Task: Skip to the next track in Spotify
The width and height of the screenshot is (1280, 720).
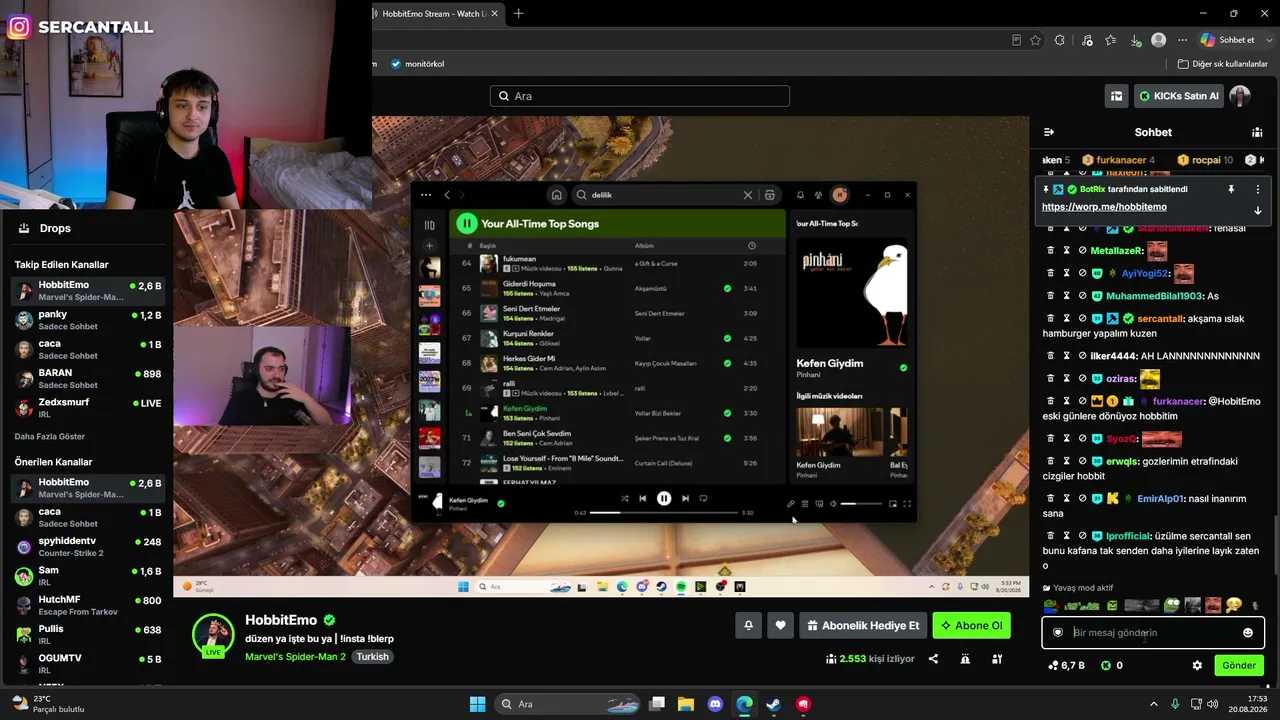Action: pos(685,498)
